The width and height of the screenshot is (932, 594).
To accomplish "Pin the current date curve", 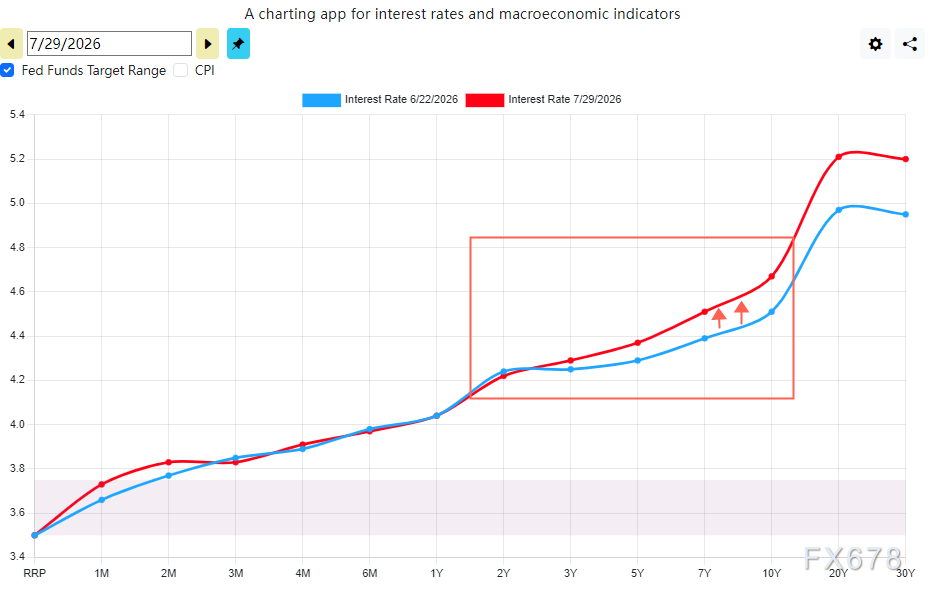I will click(x=238, y=44).
